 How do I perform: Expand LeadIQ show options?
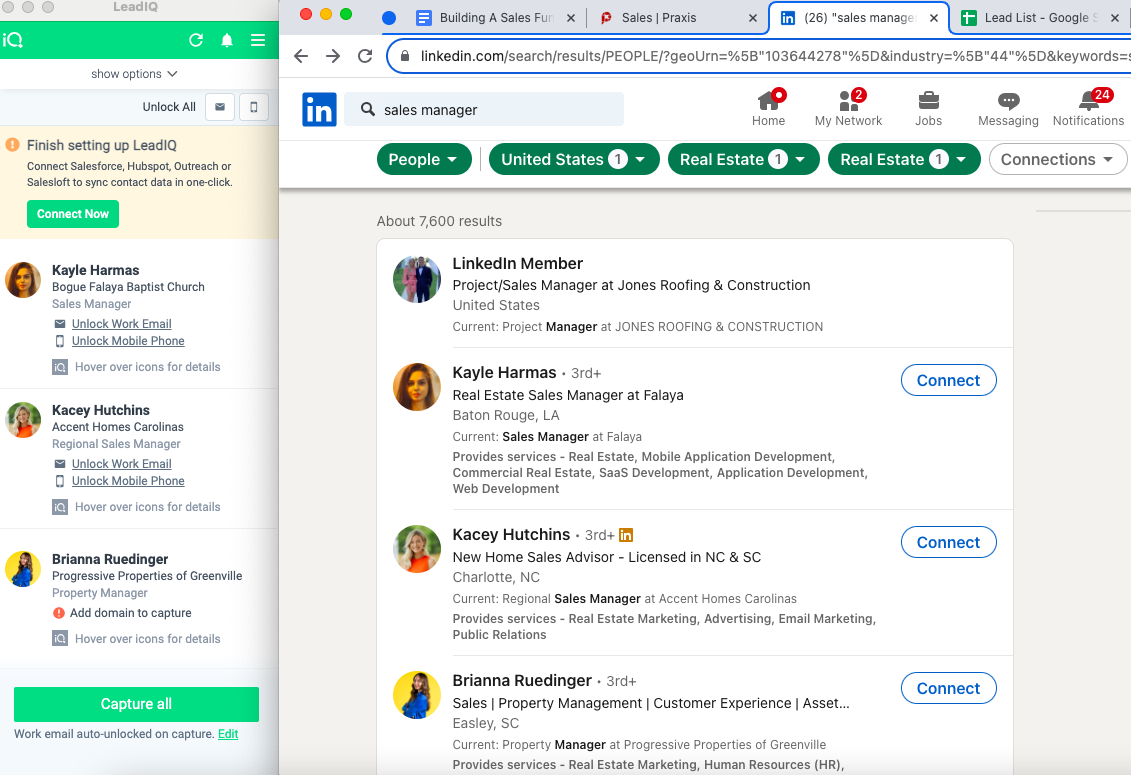[x=134, y=74]
